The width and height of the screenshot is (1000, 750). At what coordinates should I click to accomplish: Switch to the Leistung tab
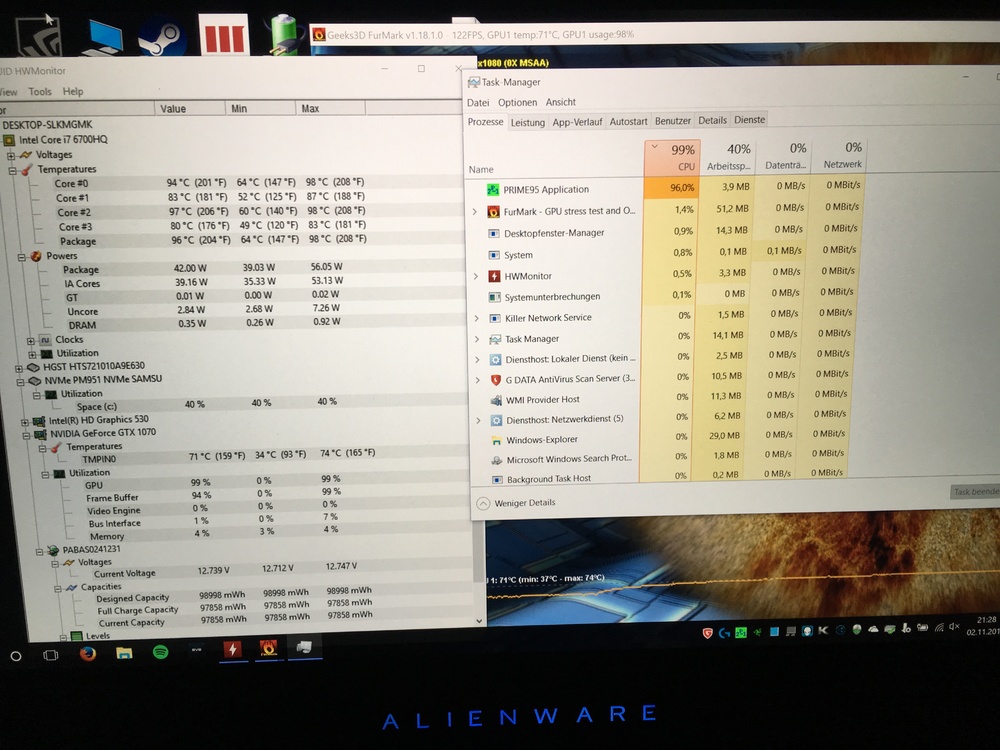coord(527,122)
